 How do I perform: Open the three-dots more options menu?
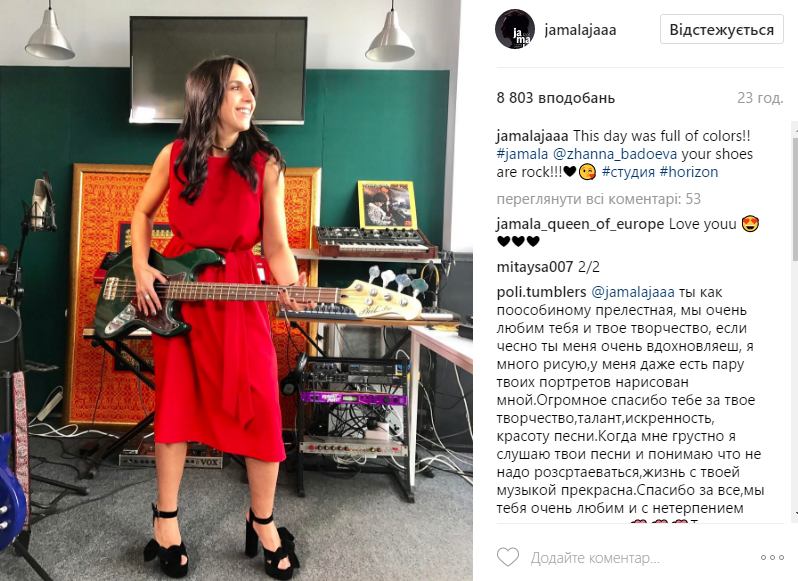pyautogui.click(x=772, y=558)
